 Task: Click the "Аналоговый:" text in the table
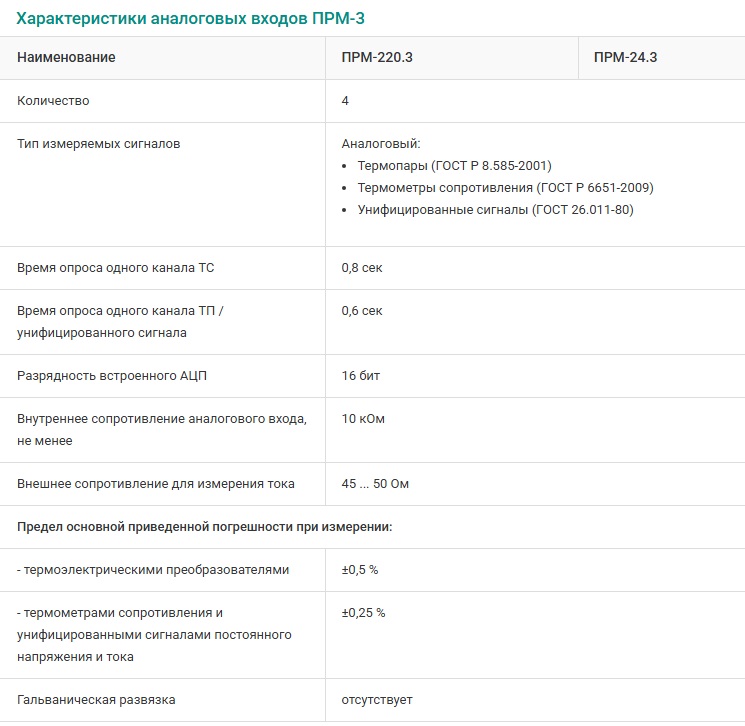(381, 144)
